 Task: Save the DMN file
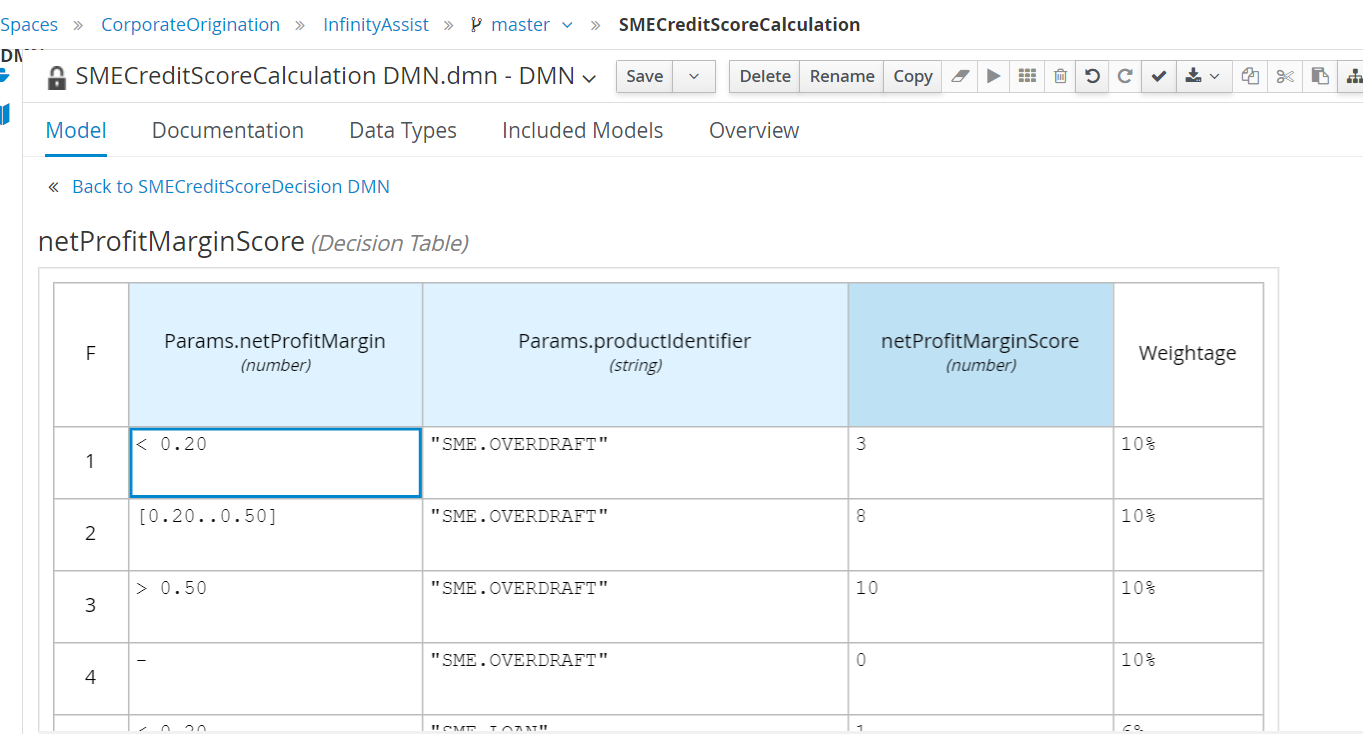click(644, 76)
